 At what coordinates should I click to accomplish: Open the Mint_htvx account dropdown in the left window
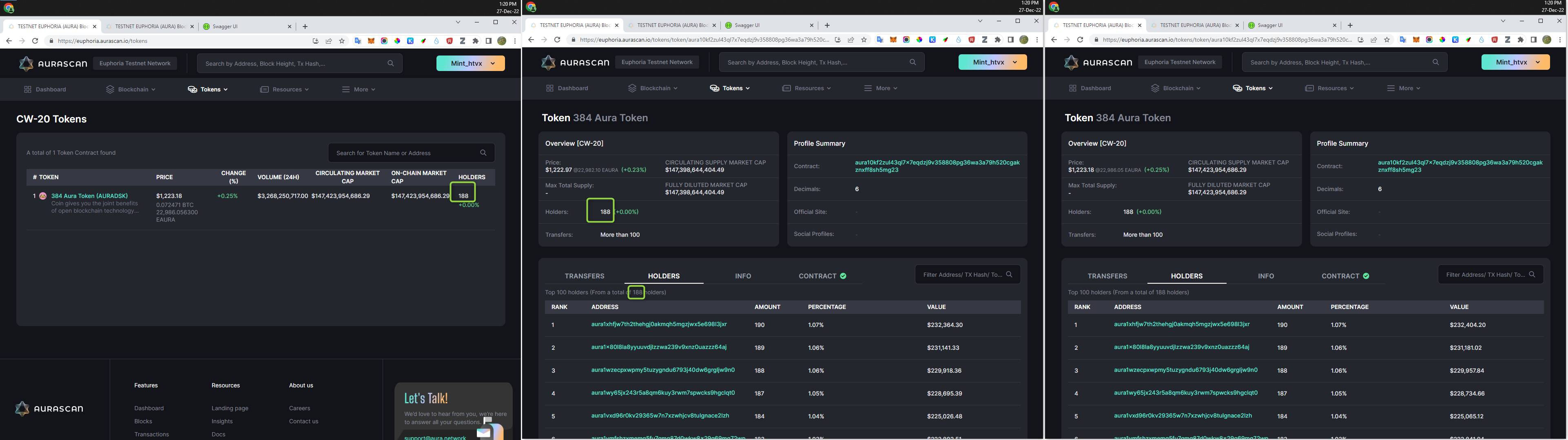pos(470,63)
